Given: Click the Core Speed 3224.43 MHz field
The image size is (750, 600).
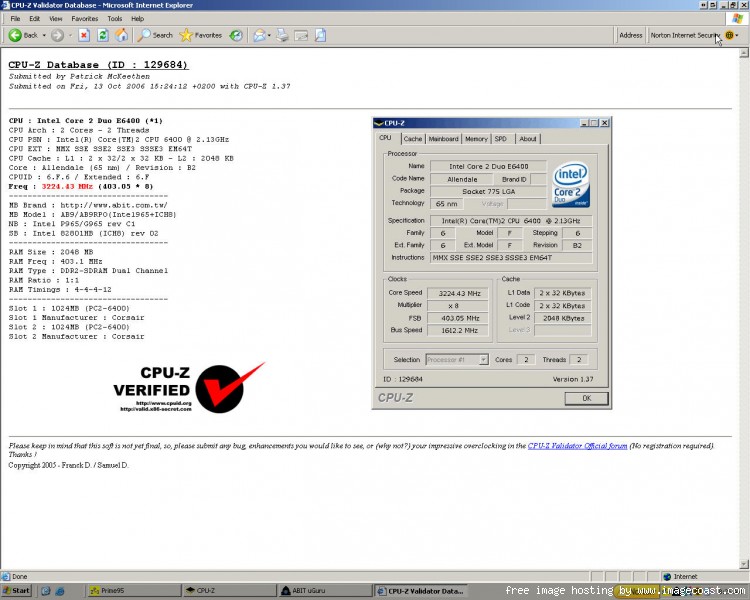Looking at the screenshot, I should tap(458, 293).
